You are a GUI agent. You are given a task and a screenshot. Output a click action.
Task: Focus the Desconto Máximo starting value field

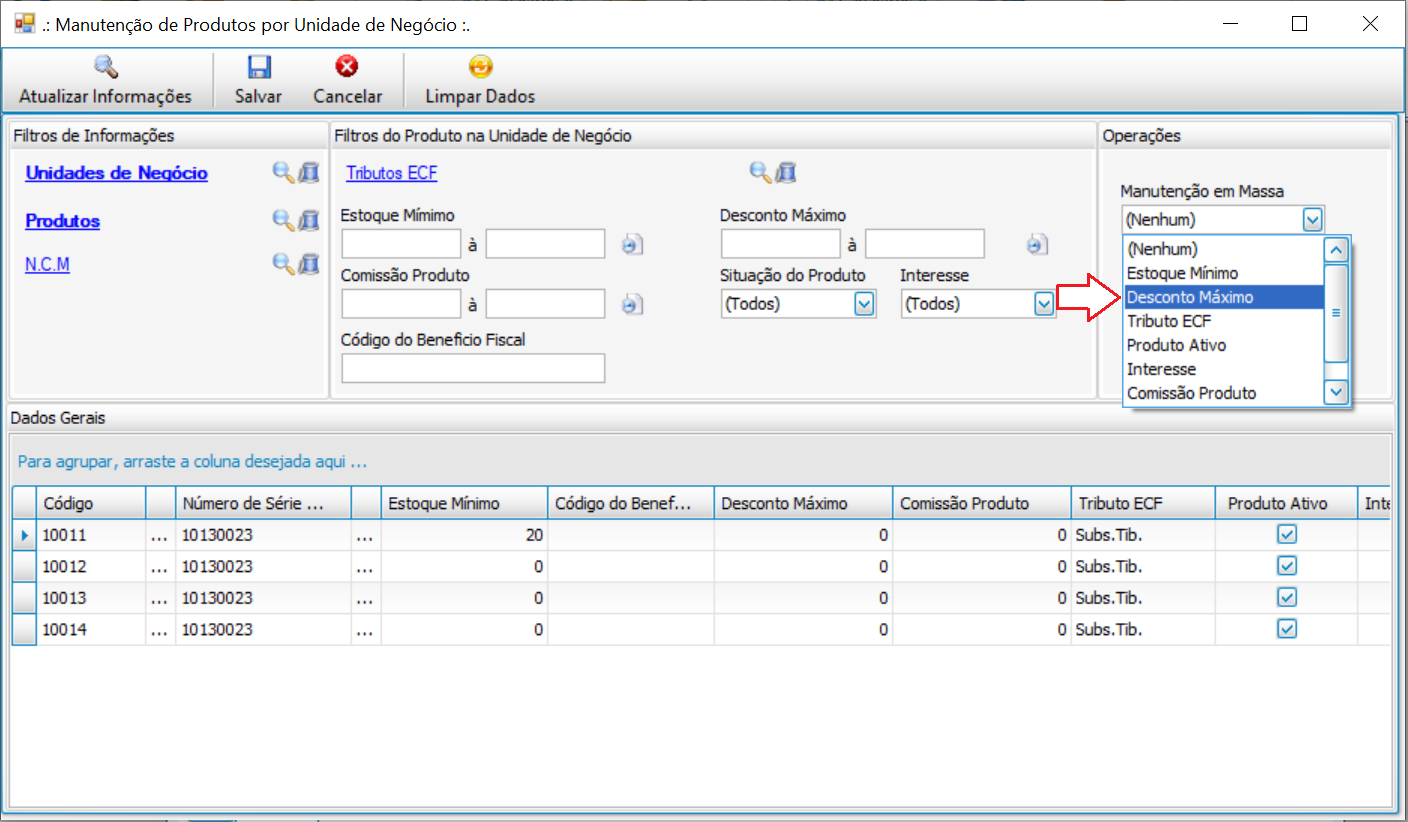pos(781,244)
